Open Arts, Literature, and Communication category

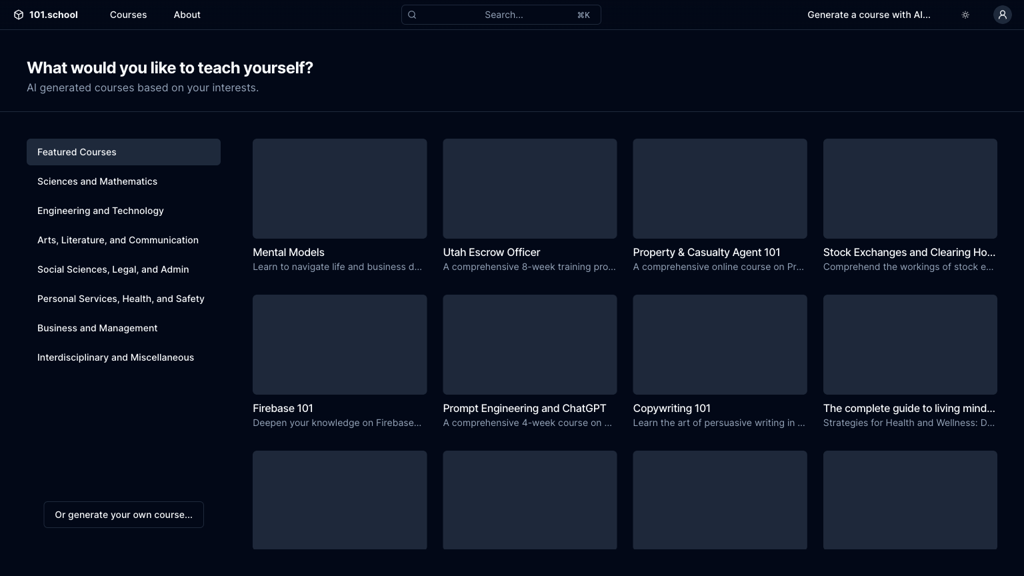(117, 240)
